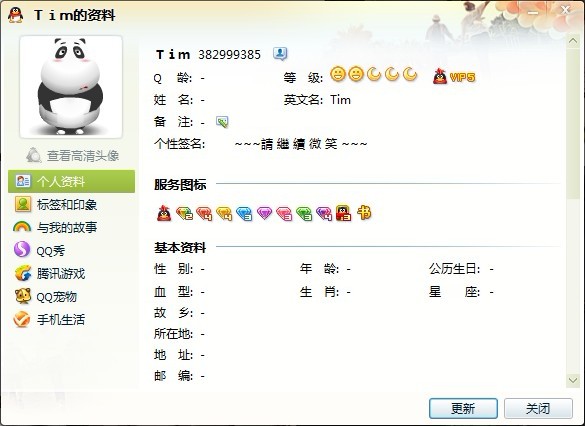Click the green diamond service icon
Screen dimensions: 585x426
coord(304,214)
